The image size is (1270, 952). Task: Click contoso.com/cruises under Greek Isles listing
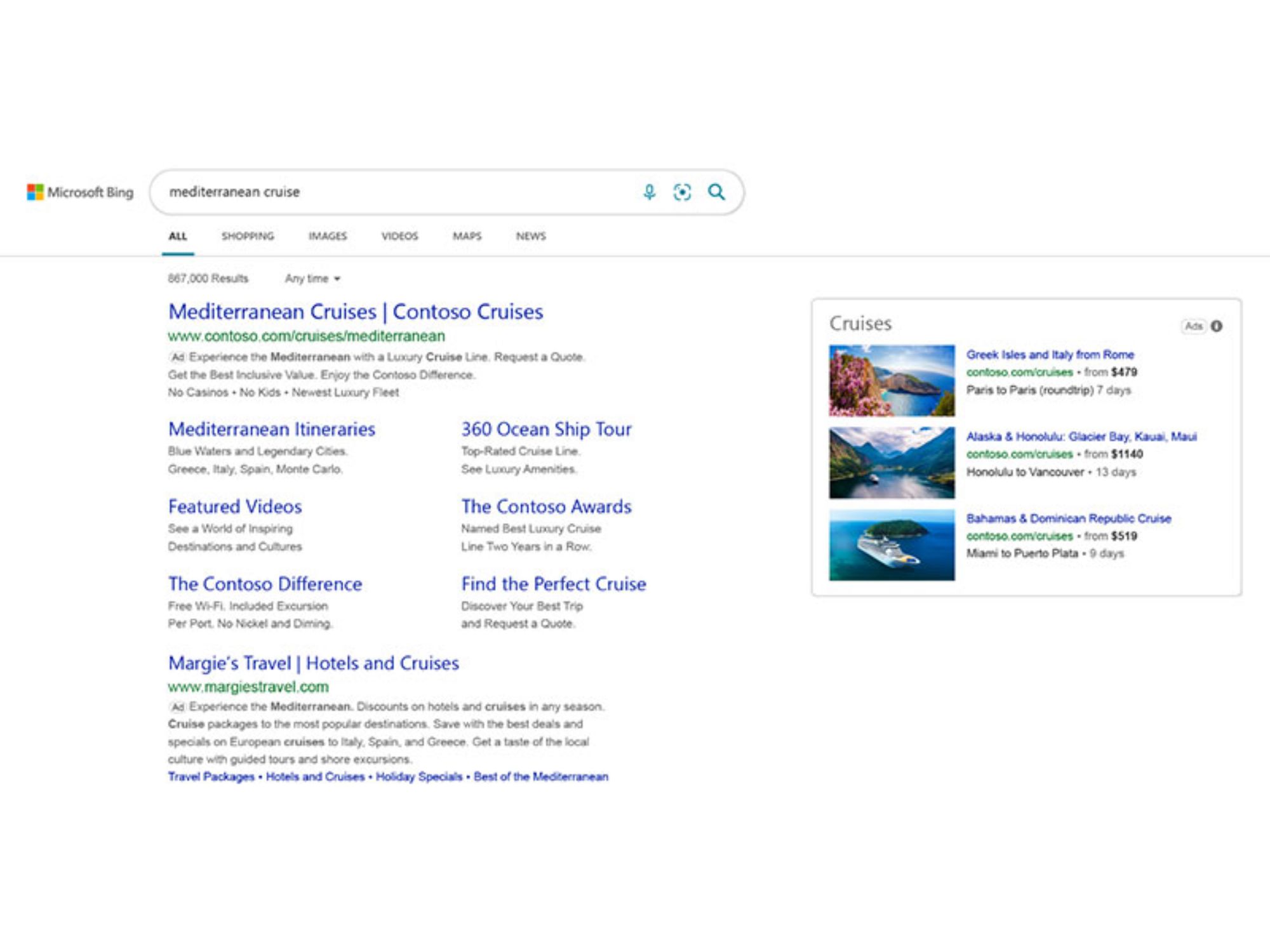(x=1020, y=373)
